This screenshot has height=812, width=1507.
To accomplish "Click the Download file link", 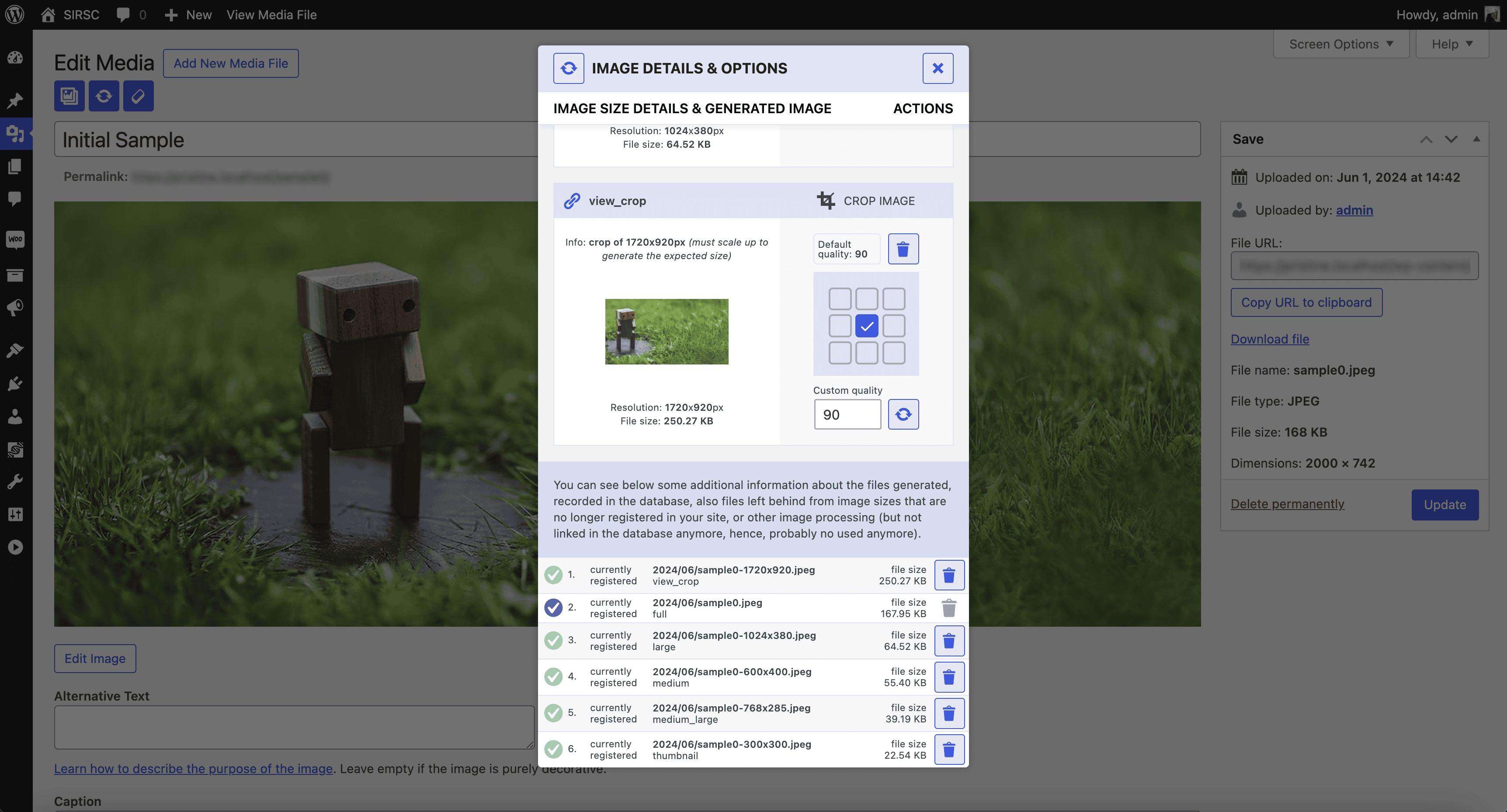I will point(1270,339).
